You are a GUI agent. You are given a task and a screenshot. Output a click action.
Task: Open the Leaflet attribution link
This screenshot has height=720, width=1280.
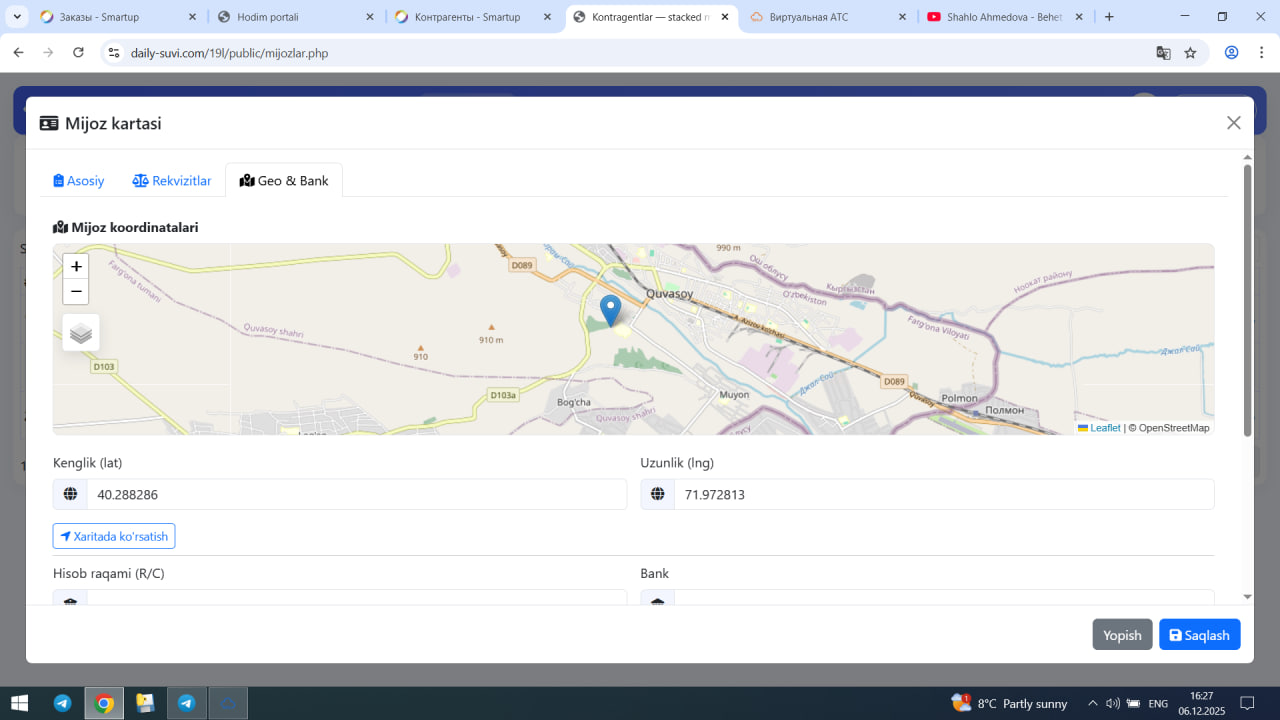pos(1104,428)
